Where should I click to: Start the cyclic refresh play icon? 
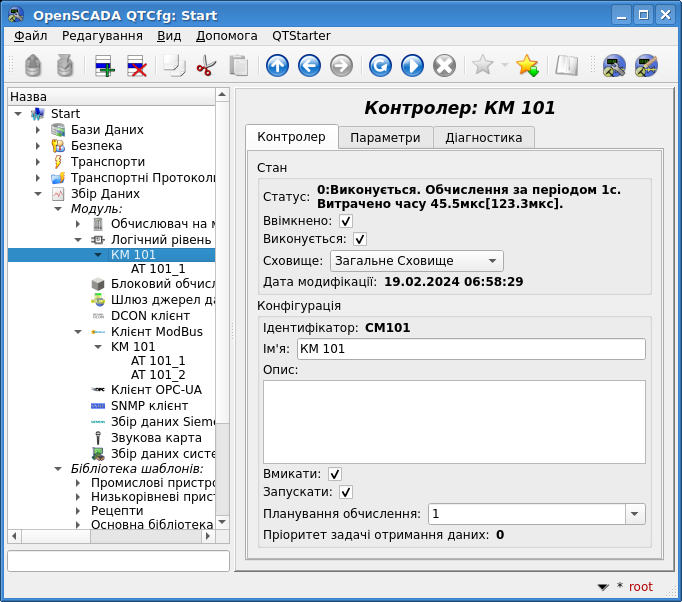tap(412, 66)
